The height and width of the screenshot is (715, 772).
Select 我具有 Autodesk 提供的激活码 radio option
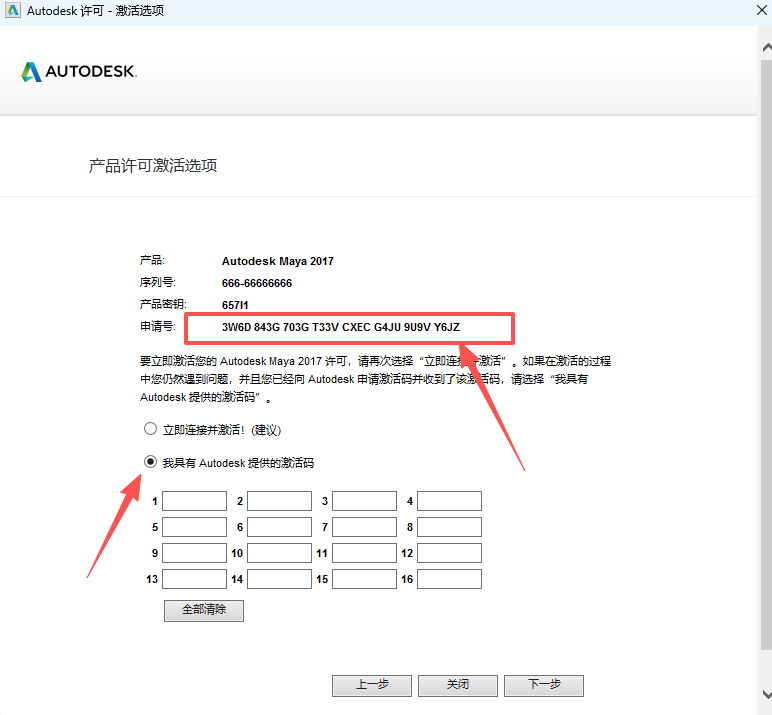150,462
